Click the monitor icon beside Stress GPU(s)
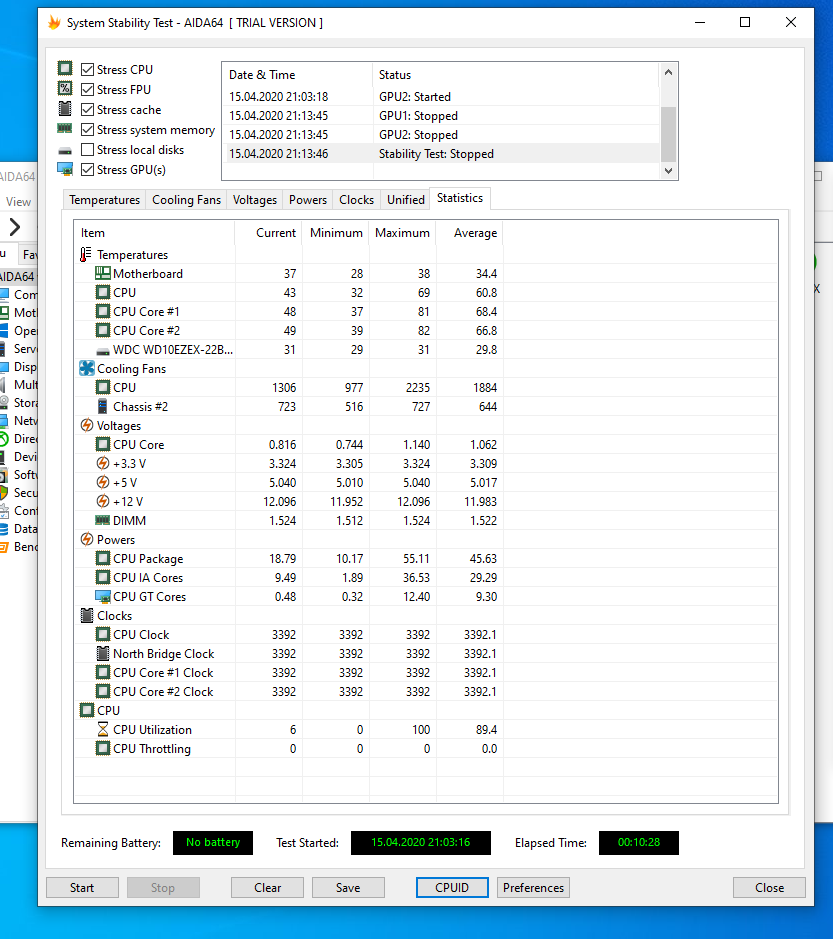This screenshot has width=833, height=939. pyautogui.click(x=65, y=169)
